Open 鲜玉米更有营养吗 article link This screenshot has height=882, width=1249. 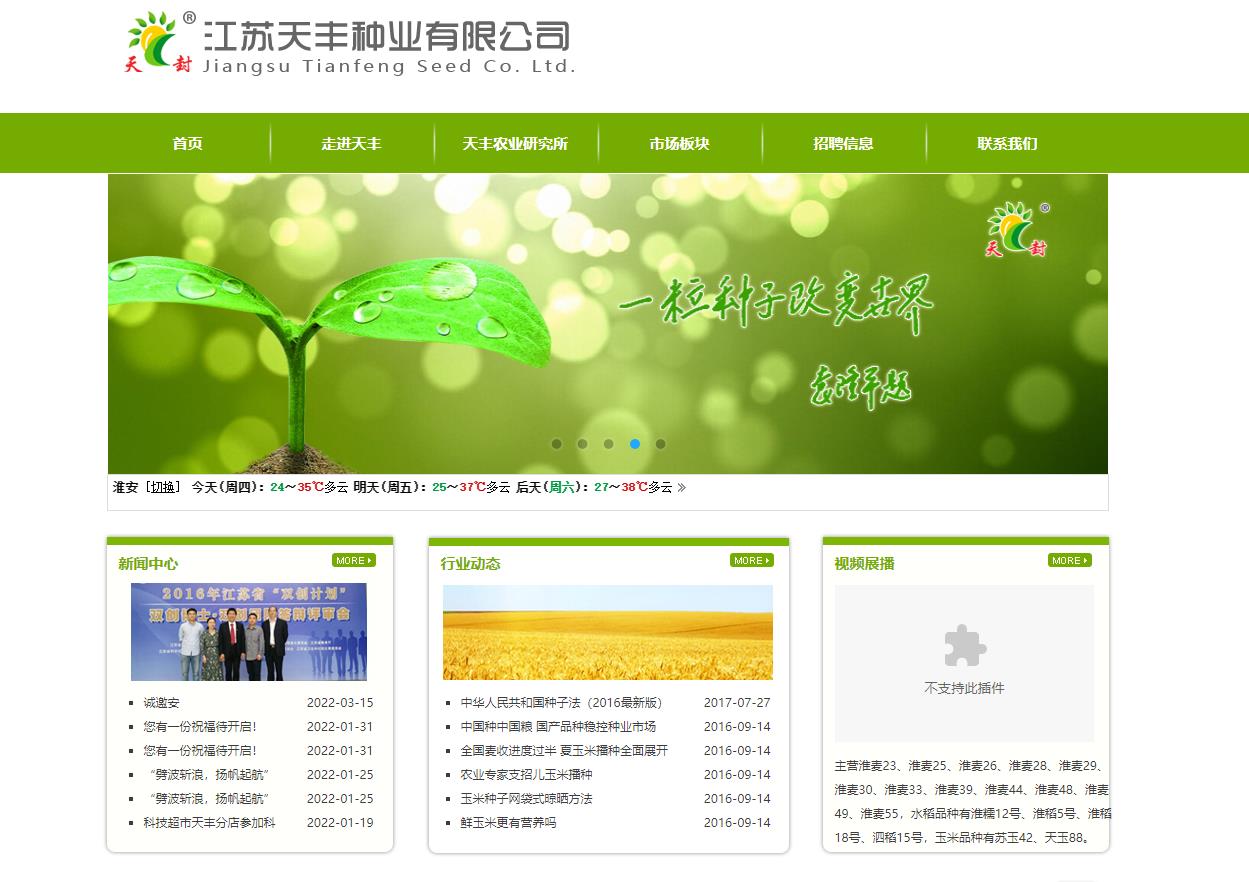click(x=508, y=823)
